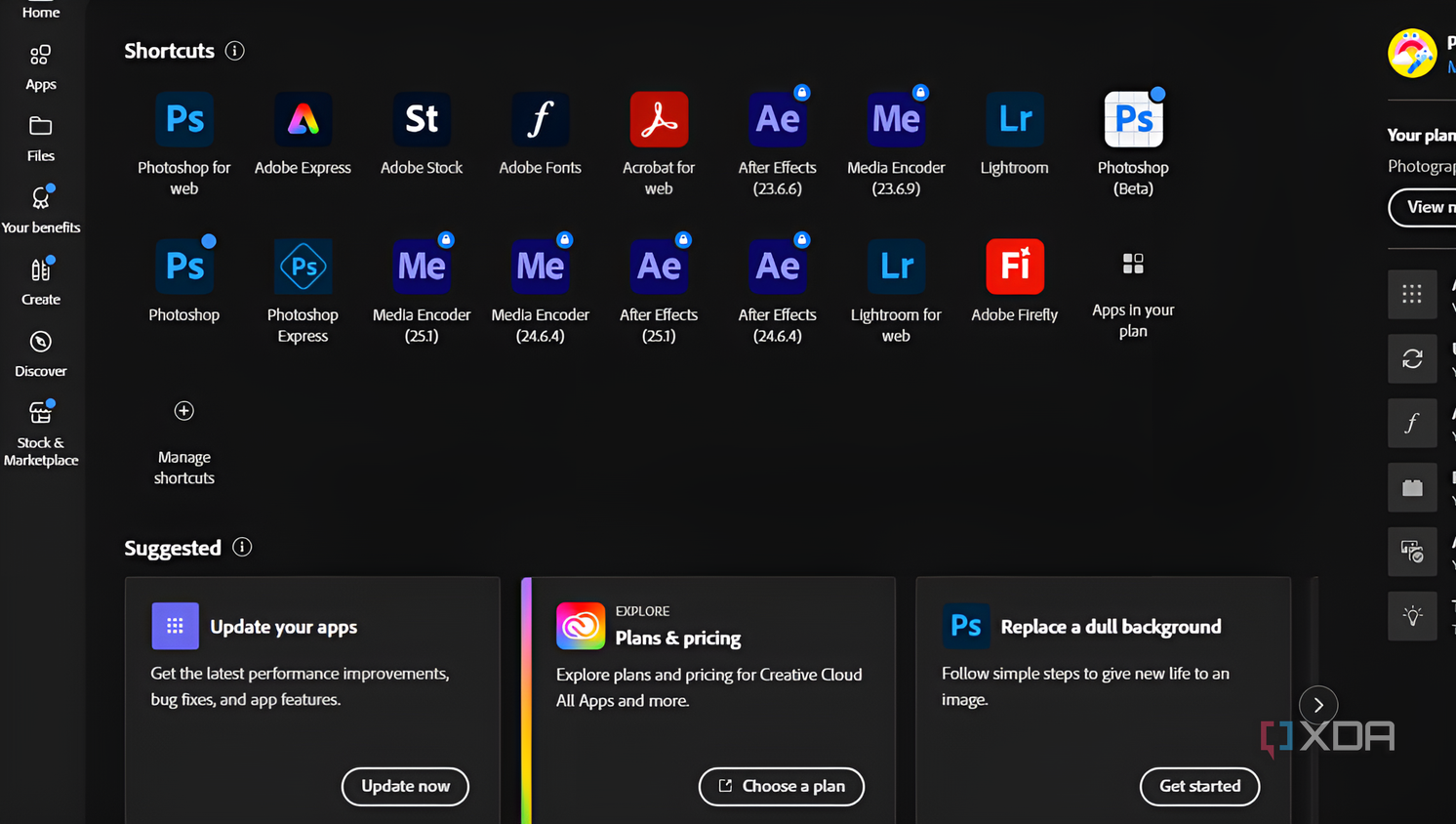Image resolution: width=1456 pixels, height=824 pixels.
Task: Open Adobe Fonts shortcut
Action: point(540,119)
